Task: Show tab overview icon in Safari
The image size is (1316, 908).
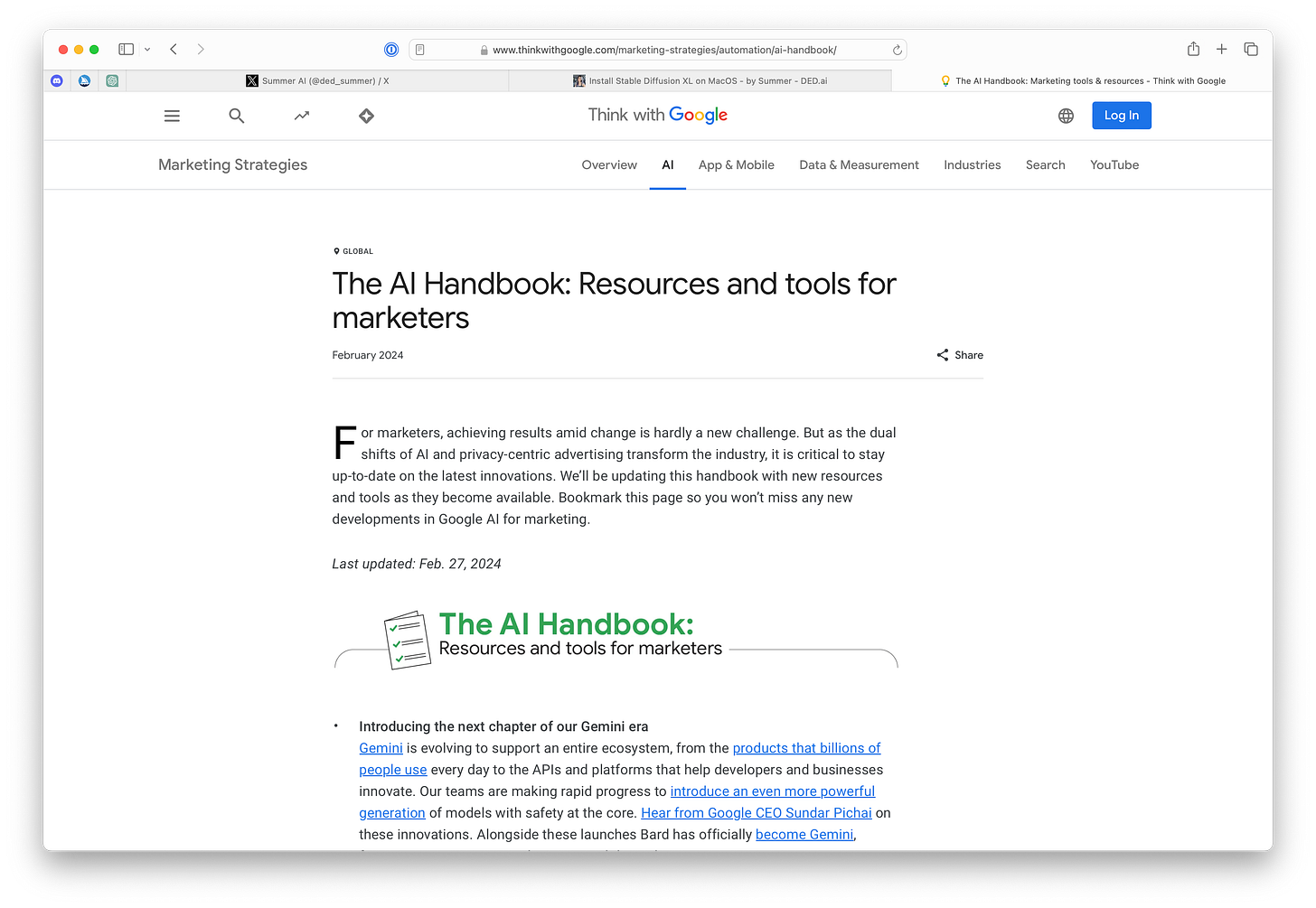Action: click(x=1251, y=49)
